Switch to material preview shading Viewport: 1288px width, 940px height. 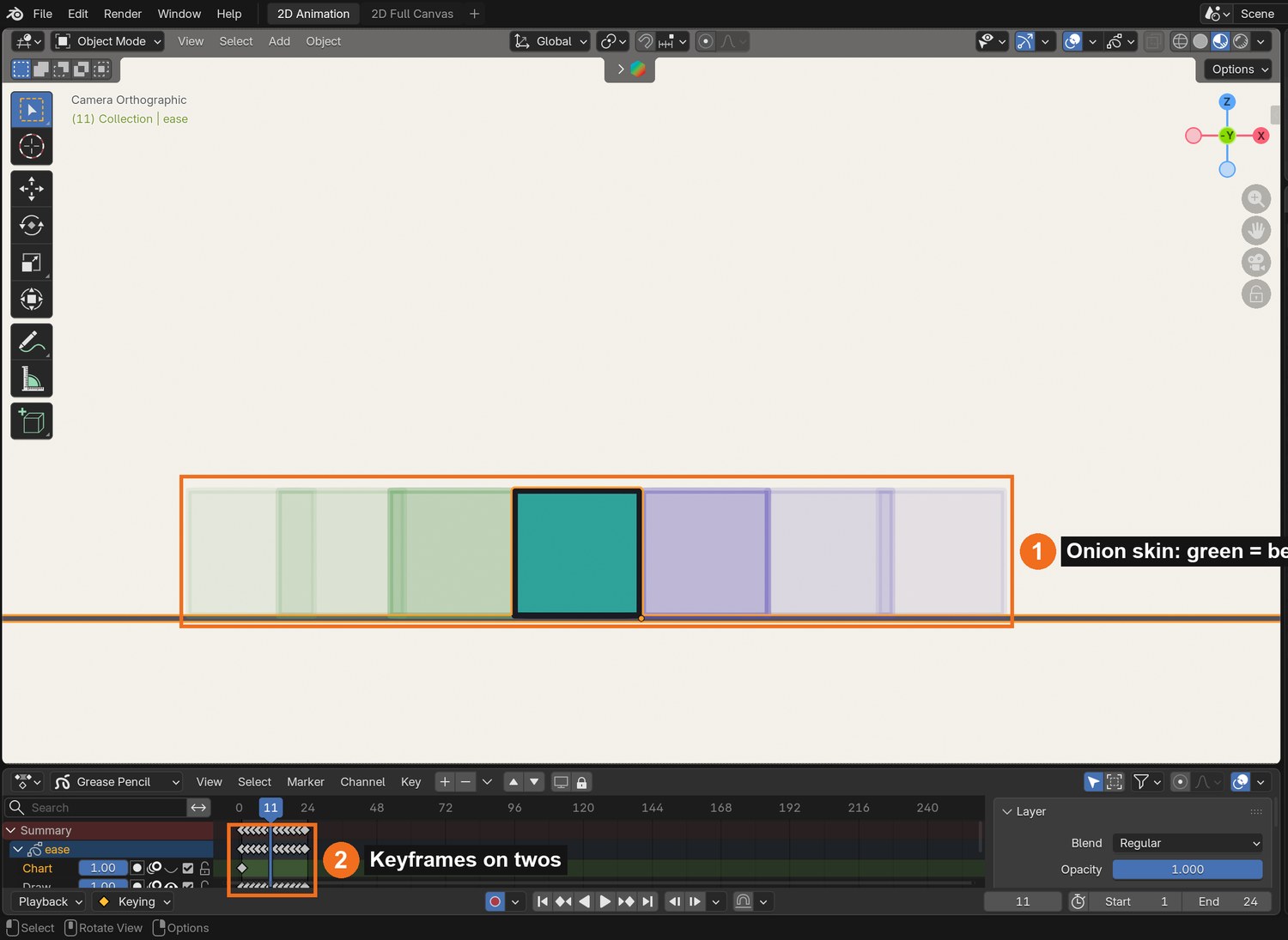(x=1220, y=41)
